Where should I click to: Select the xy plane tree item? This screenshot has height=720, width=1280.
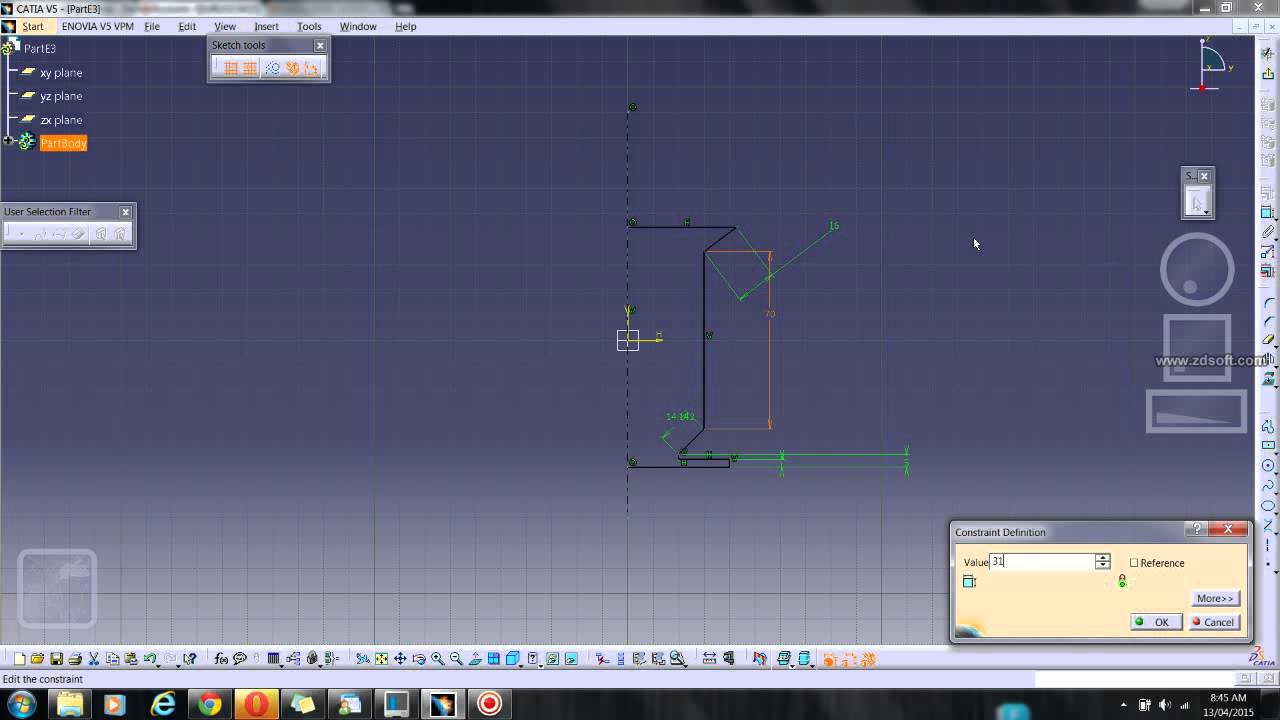pyautogui.click(x=61, y=73)
